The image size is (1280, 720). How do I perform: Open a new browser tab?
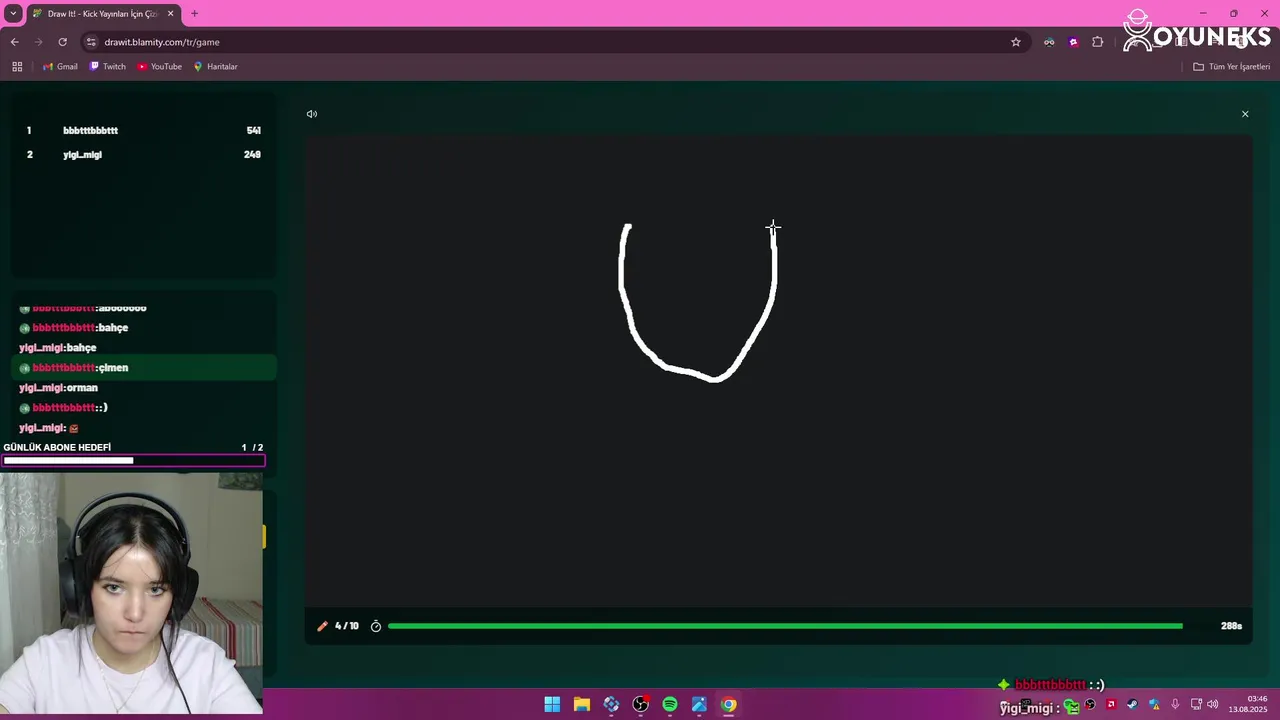194,14
